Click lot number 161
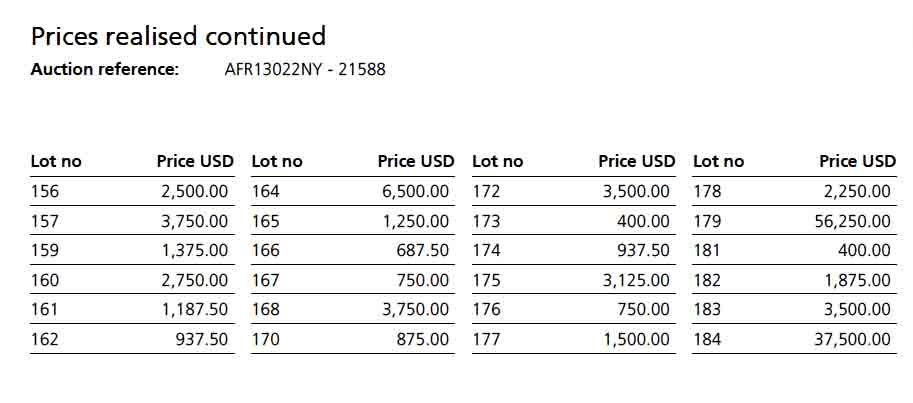 point(45,309)
